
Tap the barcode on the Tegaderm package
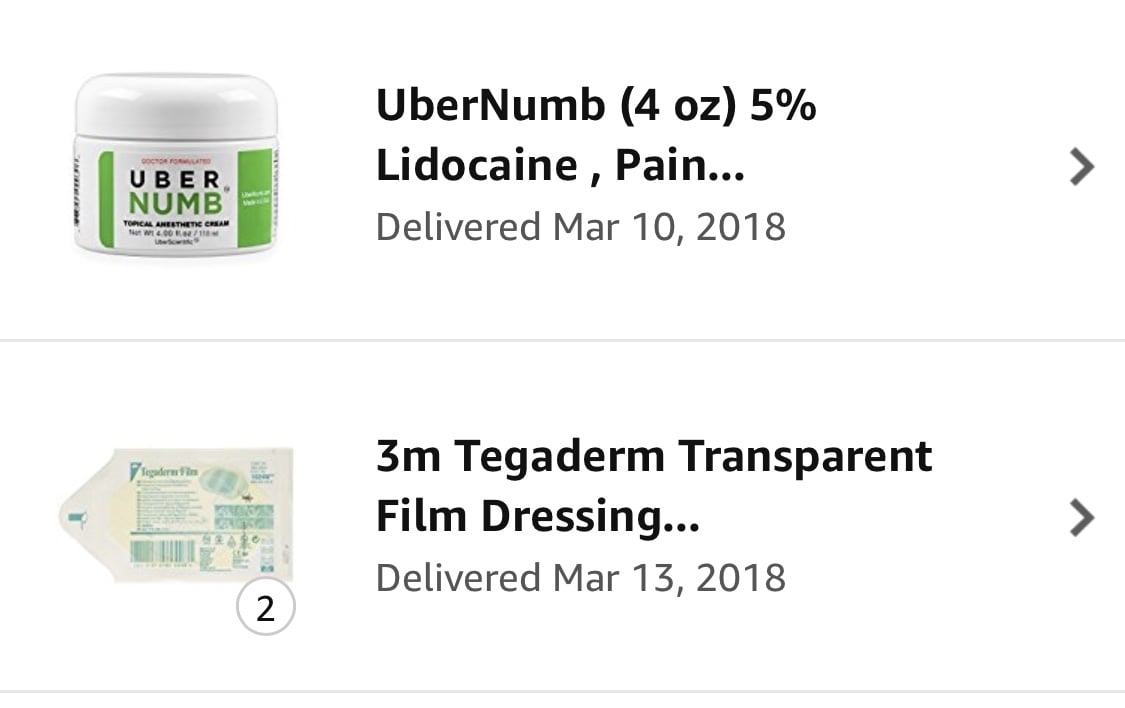(x=162, y=552)
